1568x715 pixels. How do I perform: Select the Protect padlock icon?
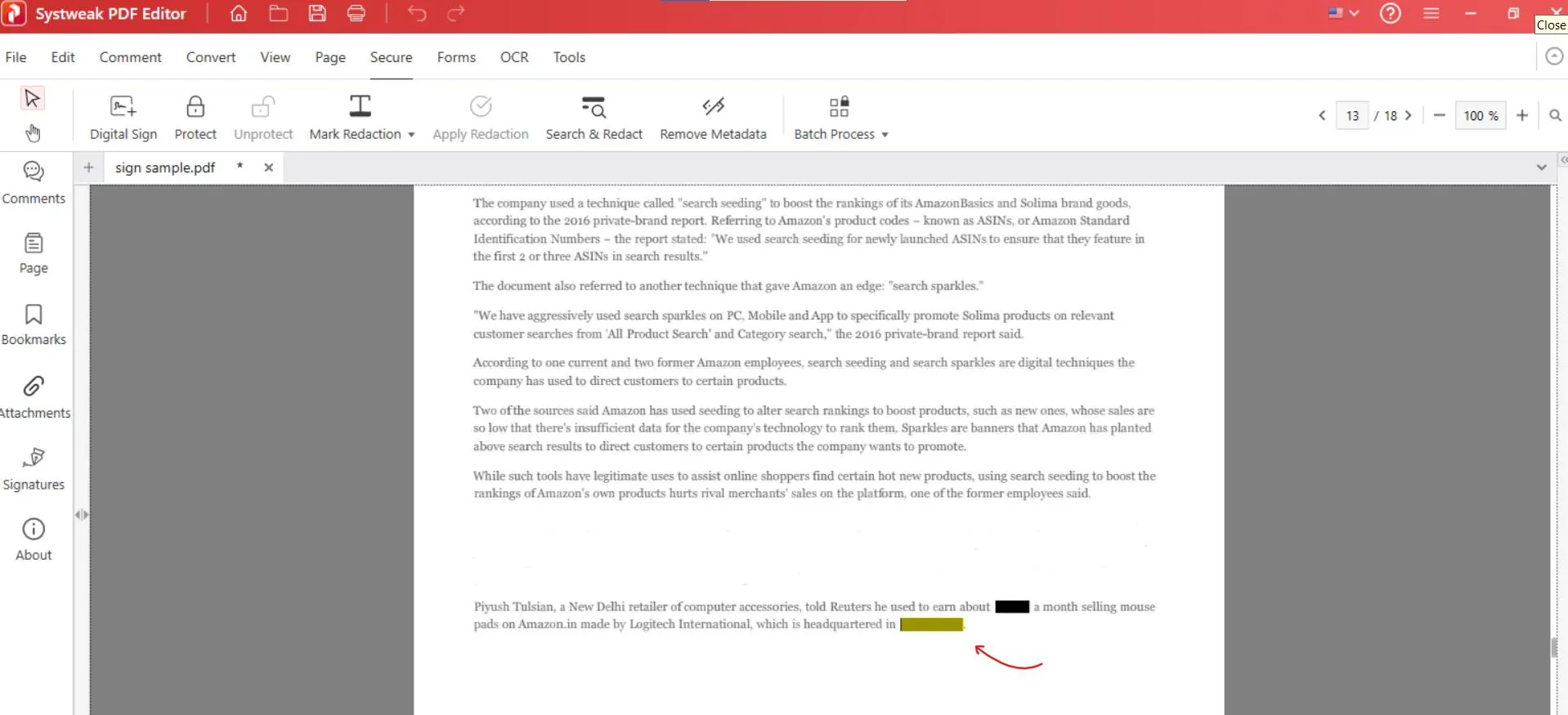(x=195, y=107)
